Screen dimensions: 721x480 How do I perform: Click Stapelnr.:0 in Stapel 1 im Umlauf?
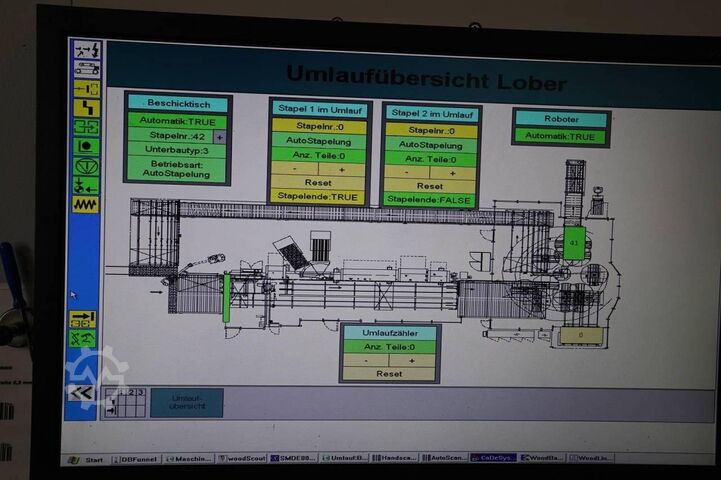pyautogui.click(x=319, y=126)
